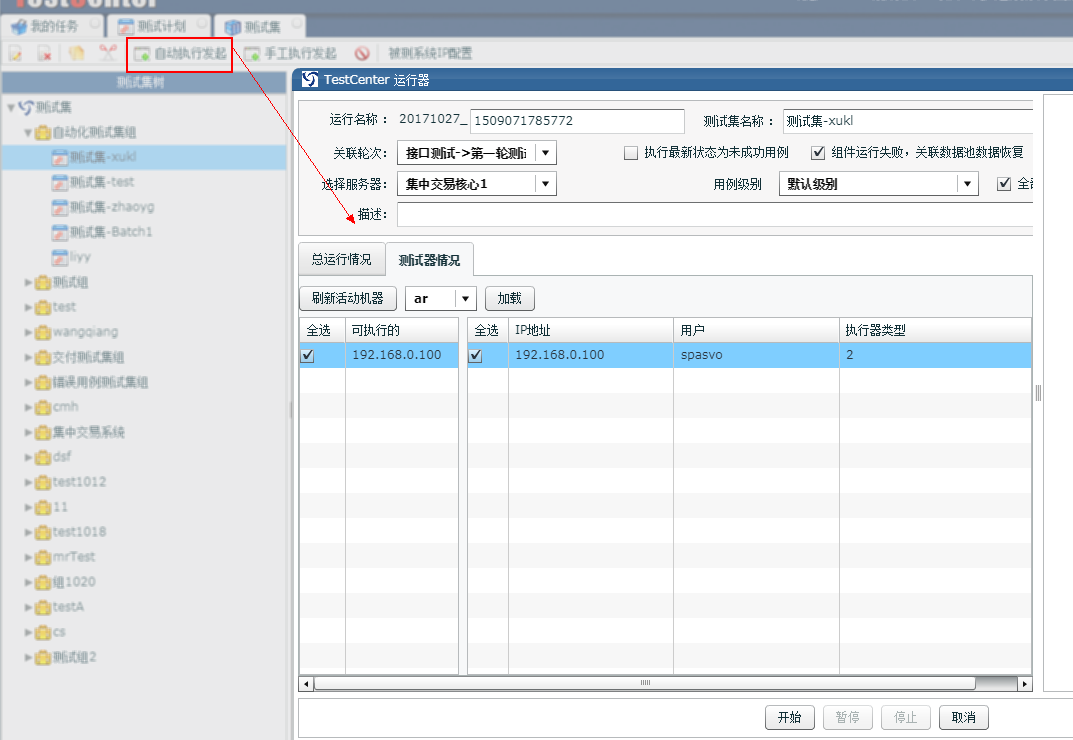Click the delete icon with red X

45,53
